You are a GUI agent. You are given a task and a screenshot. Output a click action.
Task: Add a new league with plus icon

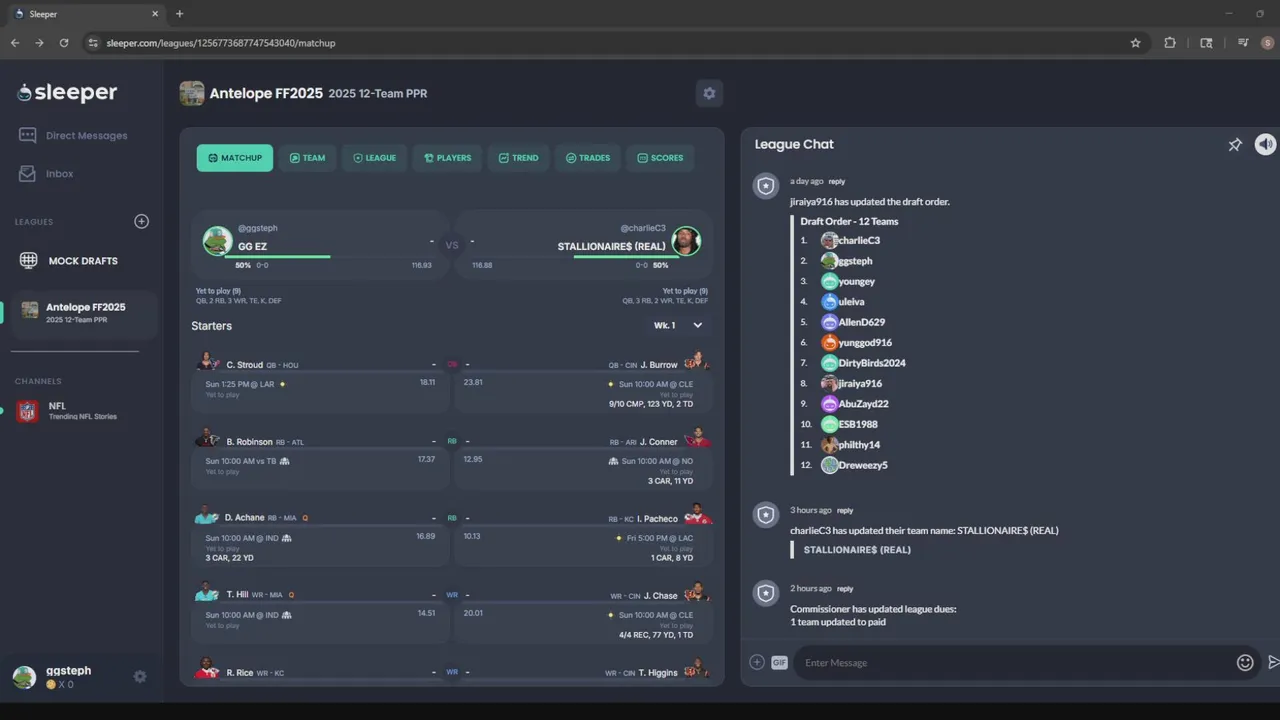[141, 221]
